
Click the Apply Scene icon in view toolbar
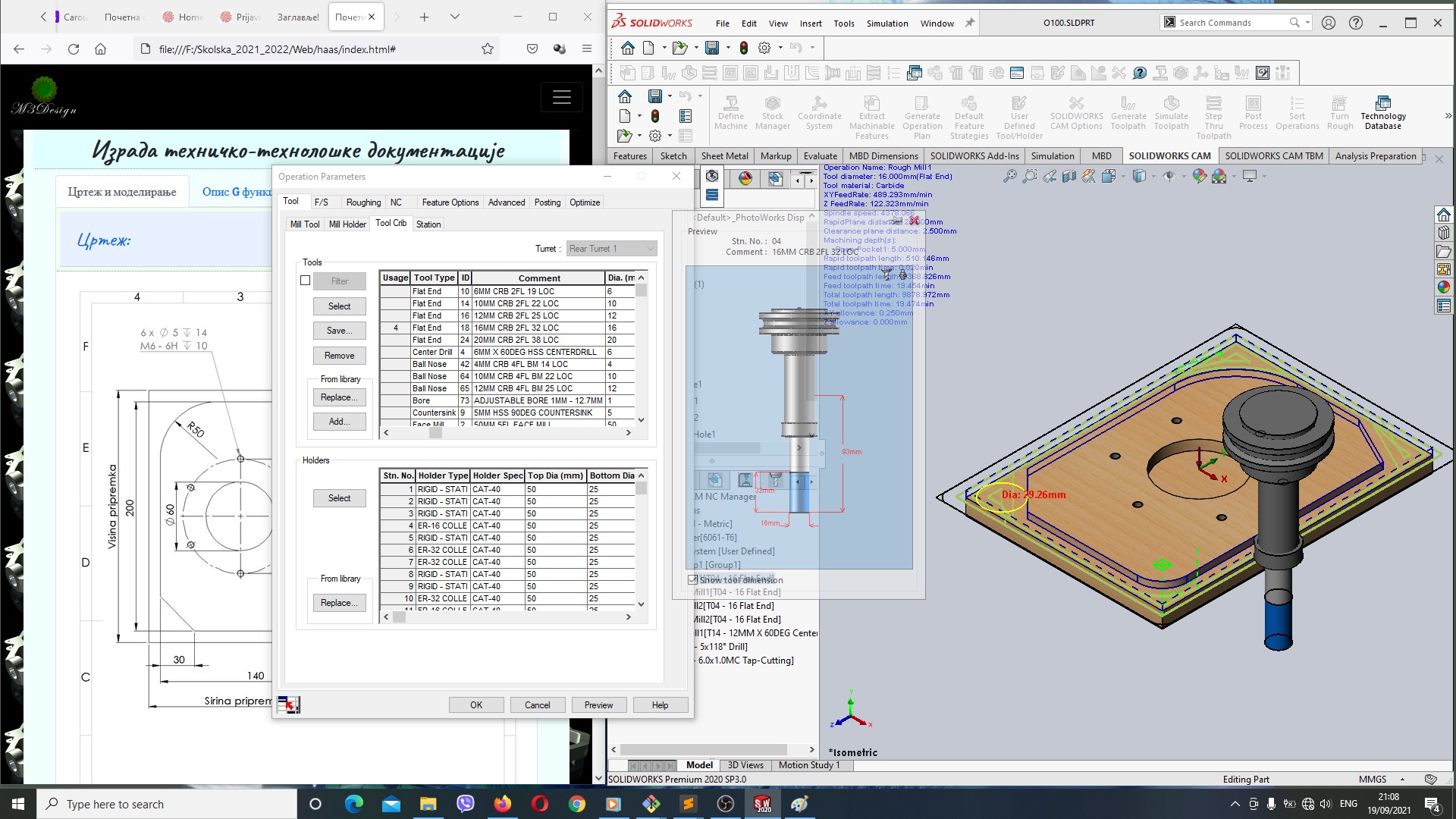click(1219, 176)
